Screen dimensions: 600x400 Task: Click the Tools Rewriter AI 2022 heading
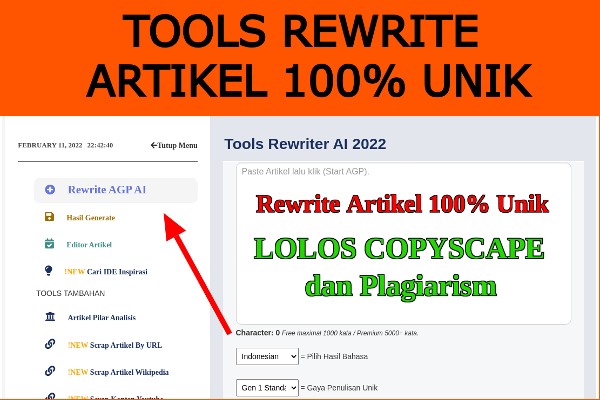305,144
